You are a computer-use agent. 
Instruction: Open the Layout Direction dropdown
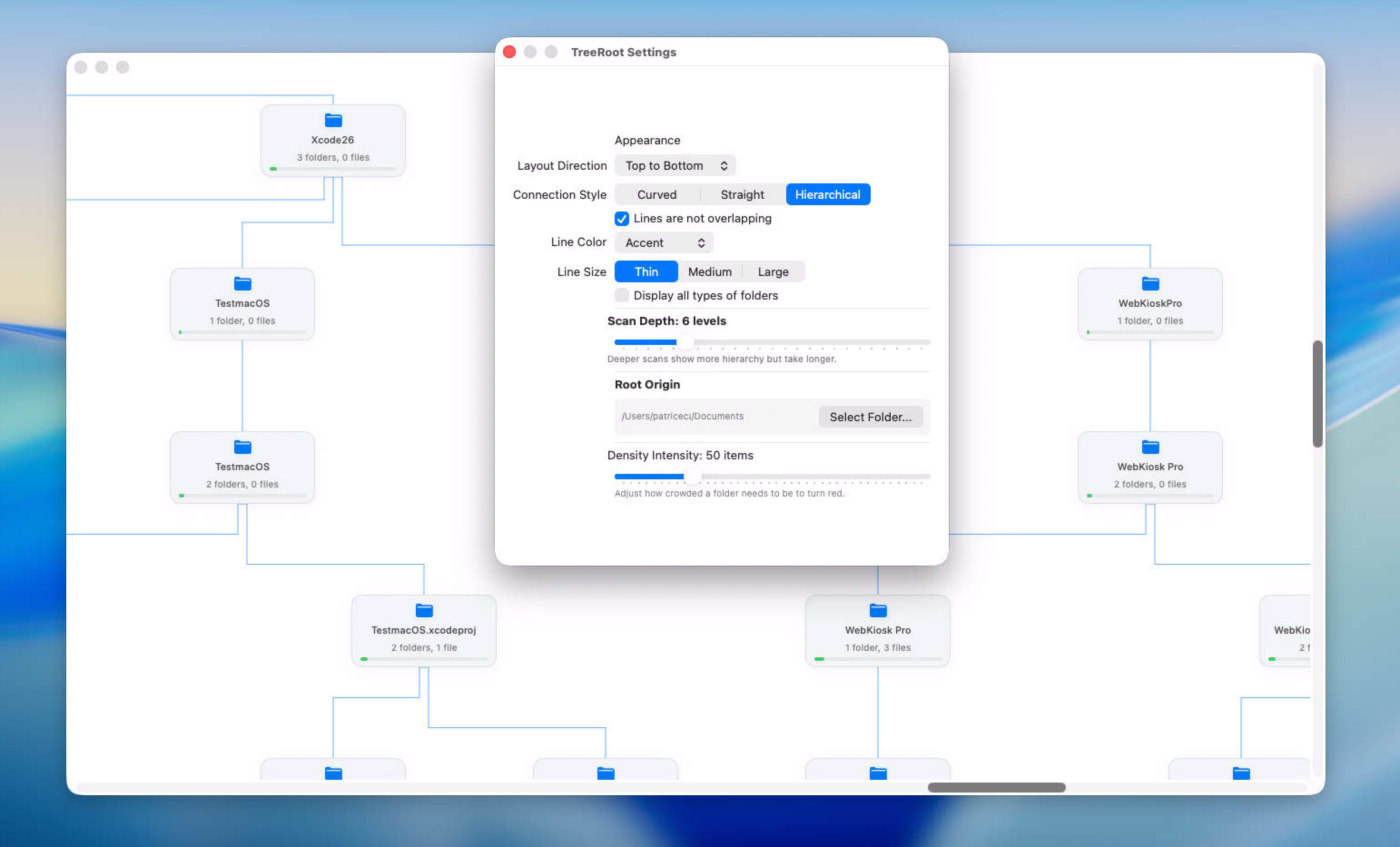coord(675,166)
